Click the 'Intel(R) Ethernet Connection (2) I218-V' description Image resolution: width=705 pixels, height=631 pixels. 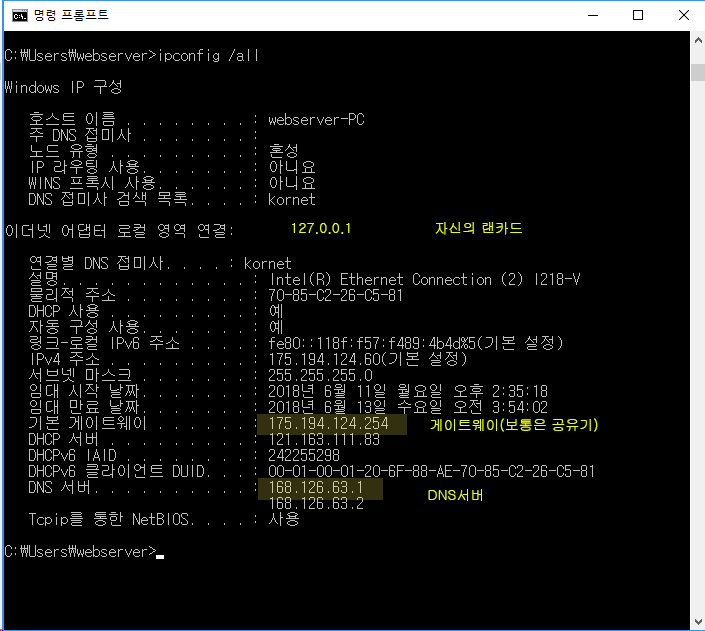click(x=424, y=280)
